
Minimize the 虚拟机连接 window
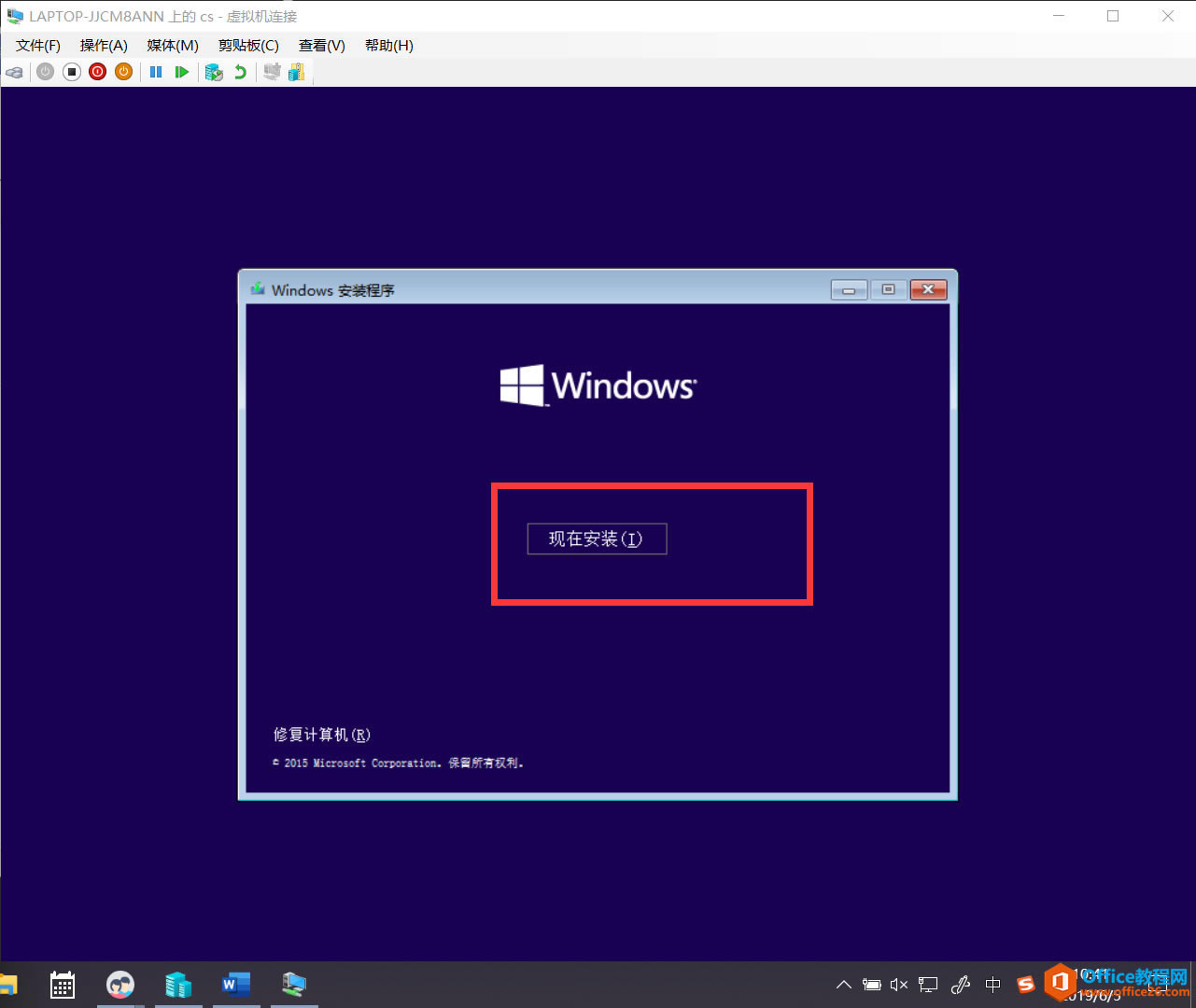(1059, 16)
